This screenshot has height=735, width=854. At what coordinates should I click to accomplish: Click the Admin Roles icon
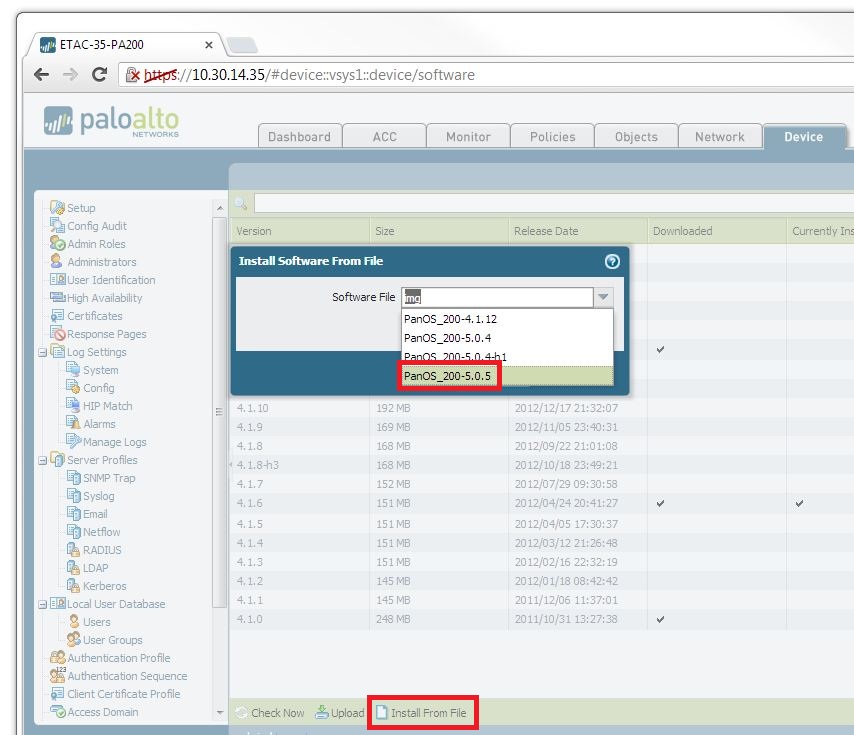point(57,243)
